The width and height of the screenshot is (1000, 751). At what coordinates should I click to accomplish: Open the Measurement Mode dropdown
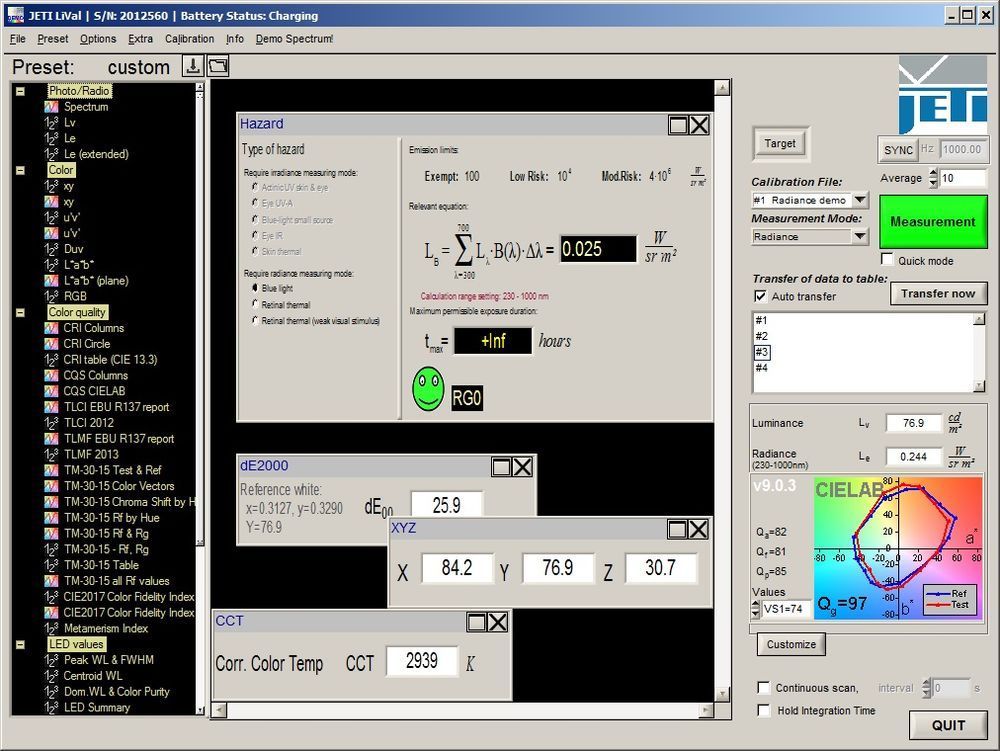click(860, 237)
